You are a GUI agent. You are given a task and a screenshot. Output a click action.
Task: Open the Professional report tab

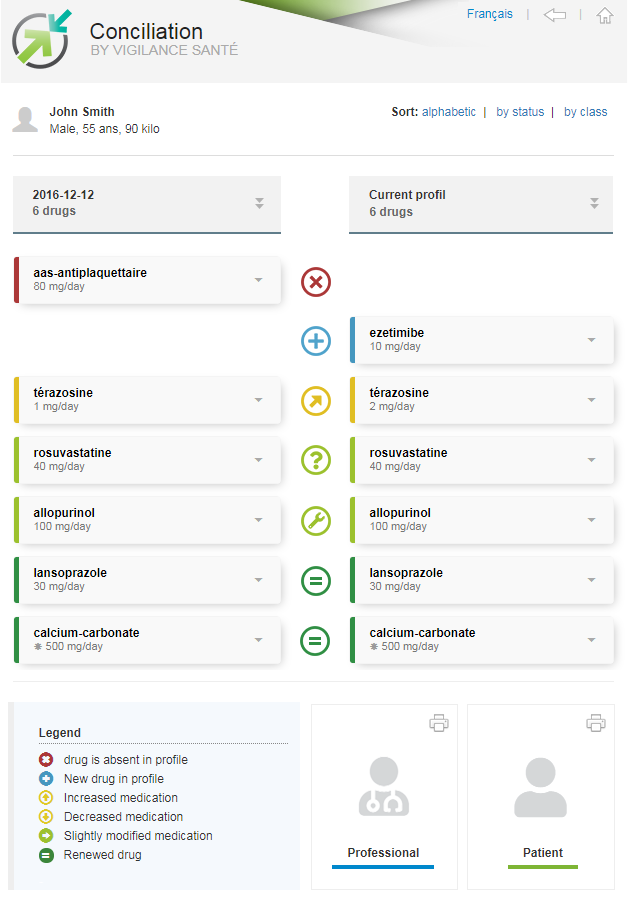click(x=384, y=797)
